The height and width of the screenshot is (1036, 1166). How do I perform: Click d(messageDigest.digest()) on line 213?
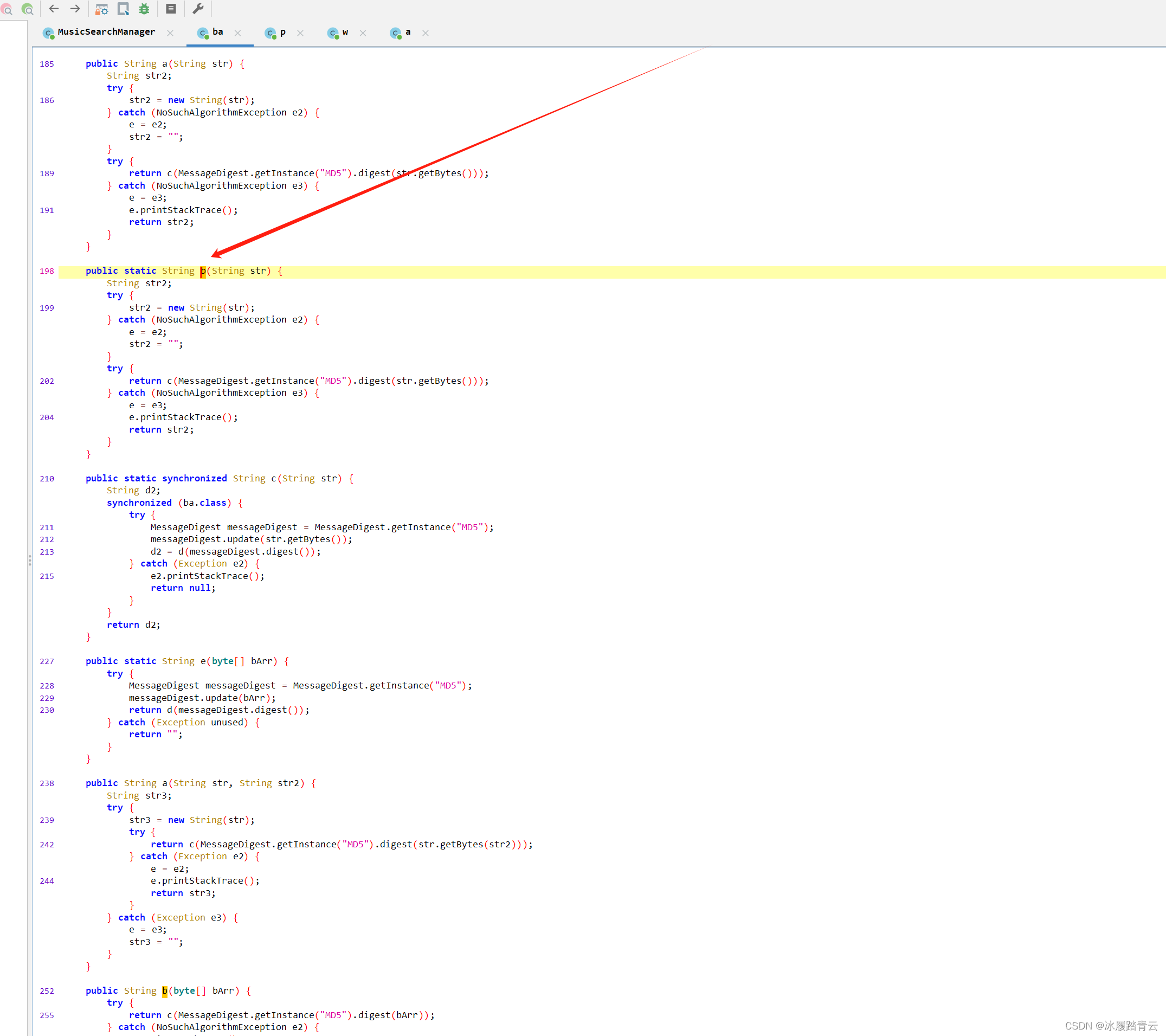point(246,552)
